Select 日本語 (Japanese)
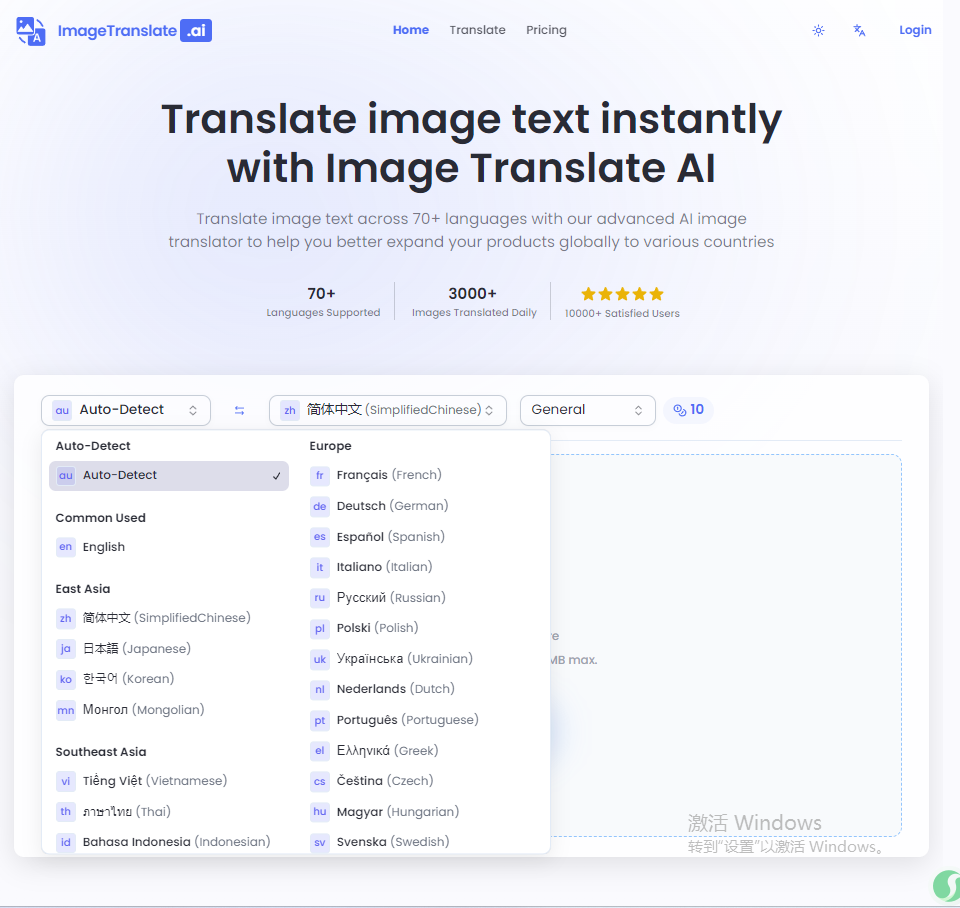The height and width of the screenshot is (908, 960). click(168, 648)
